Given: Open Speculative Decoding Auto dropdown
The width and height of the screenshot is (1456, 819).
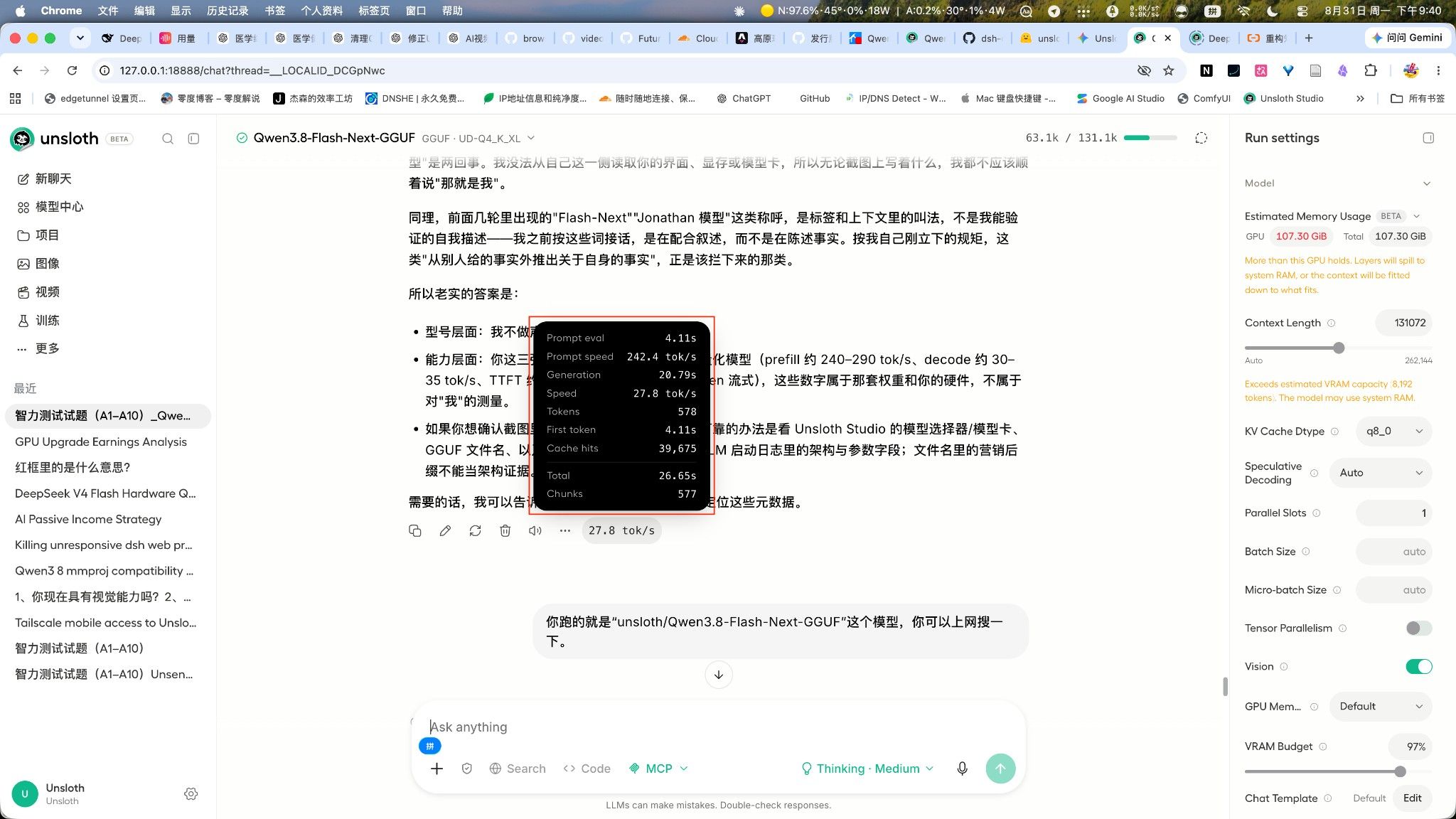Looking at the screenshot, I should [1381, 473].
